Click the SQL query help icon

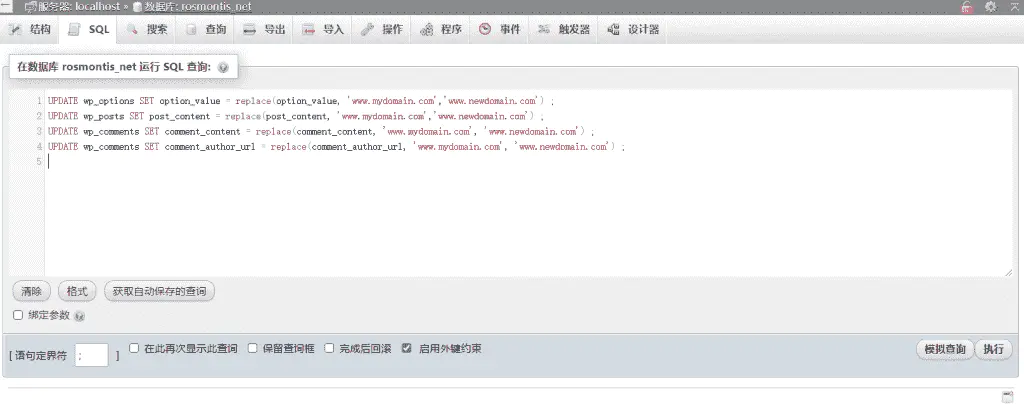(223, 67)
